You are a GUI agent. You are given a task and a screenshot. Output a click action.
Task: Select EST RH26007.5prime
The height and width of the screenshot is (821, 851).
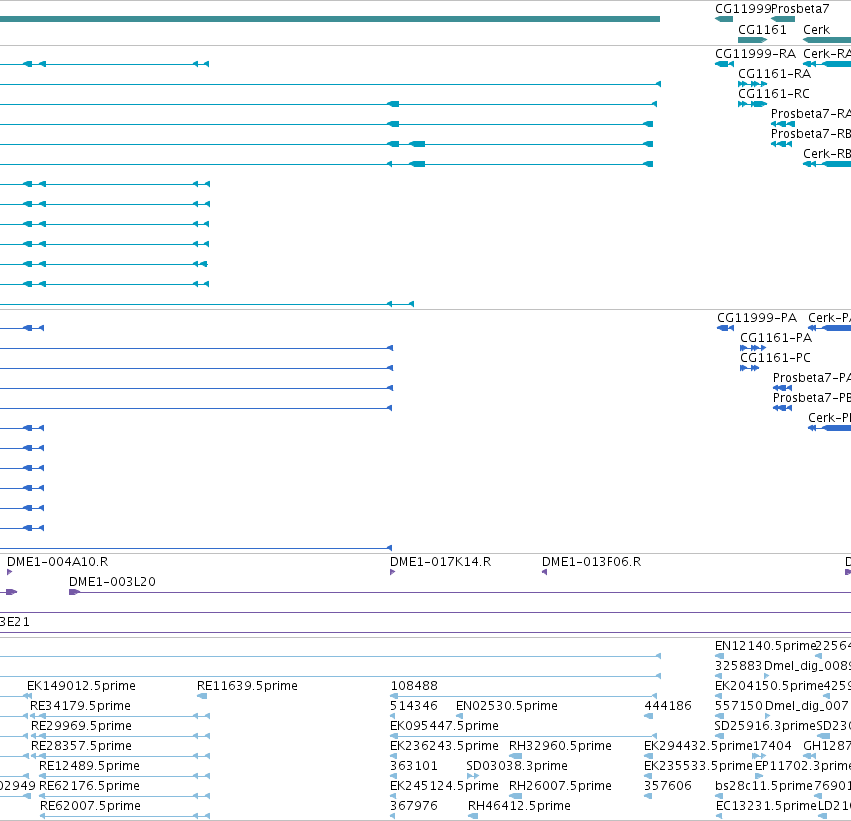(x=560, y=786)
